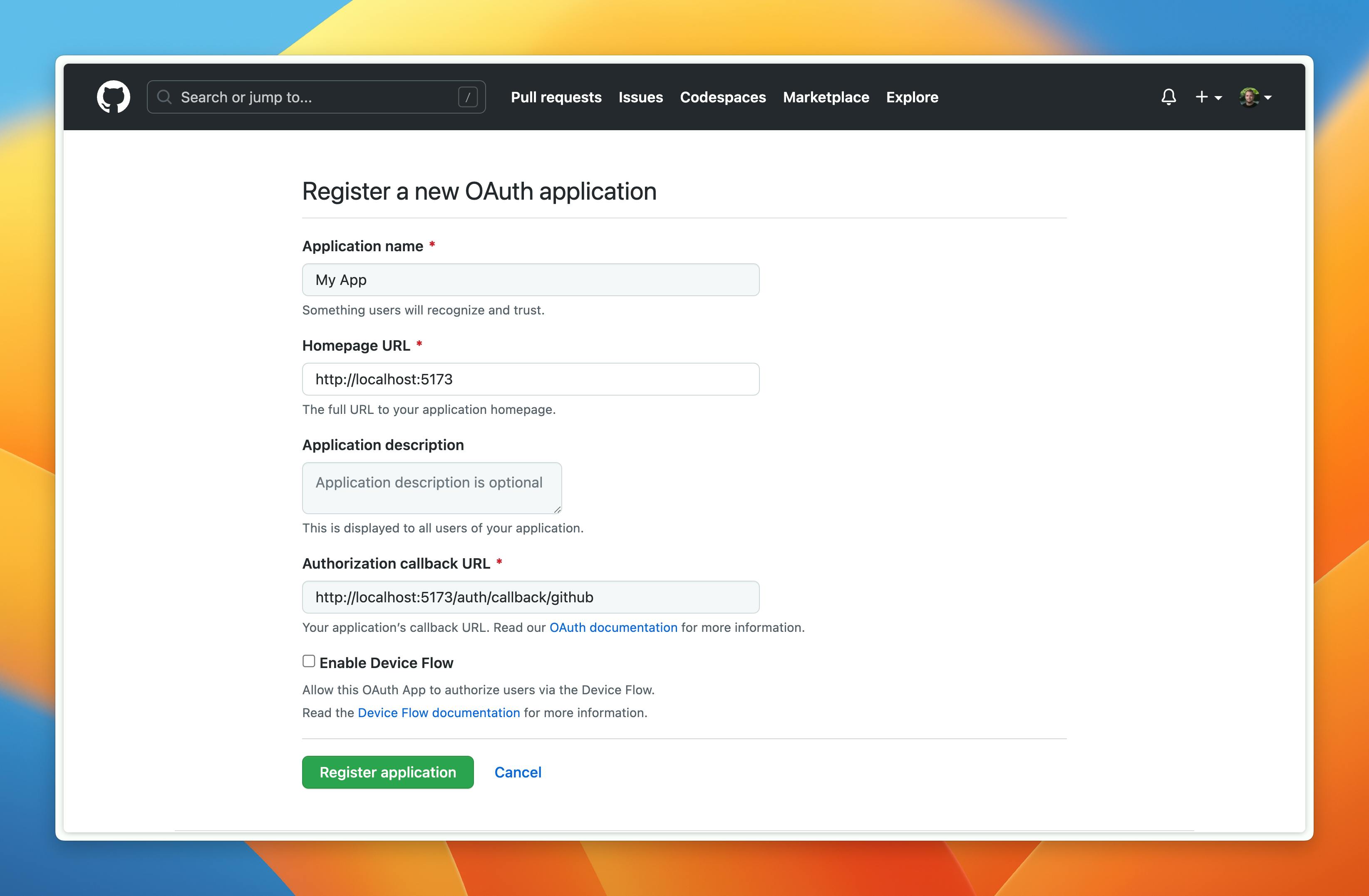Image resolution: width=1369 pixels, height=896 pixels.
Task: Focus the Application name field
Action: point(531,280)
